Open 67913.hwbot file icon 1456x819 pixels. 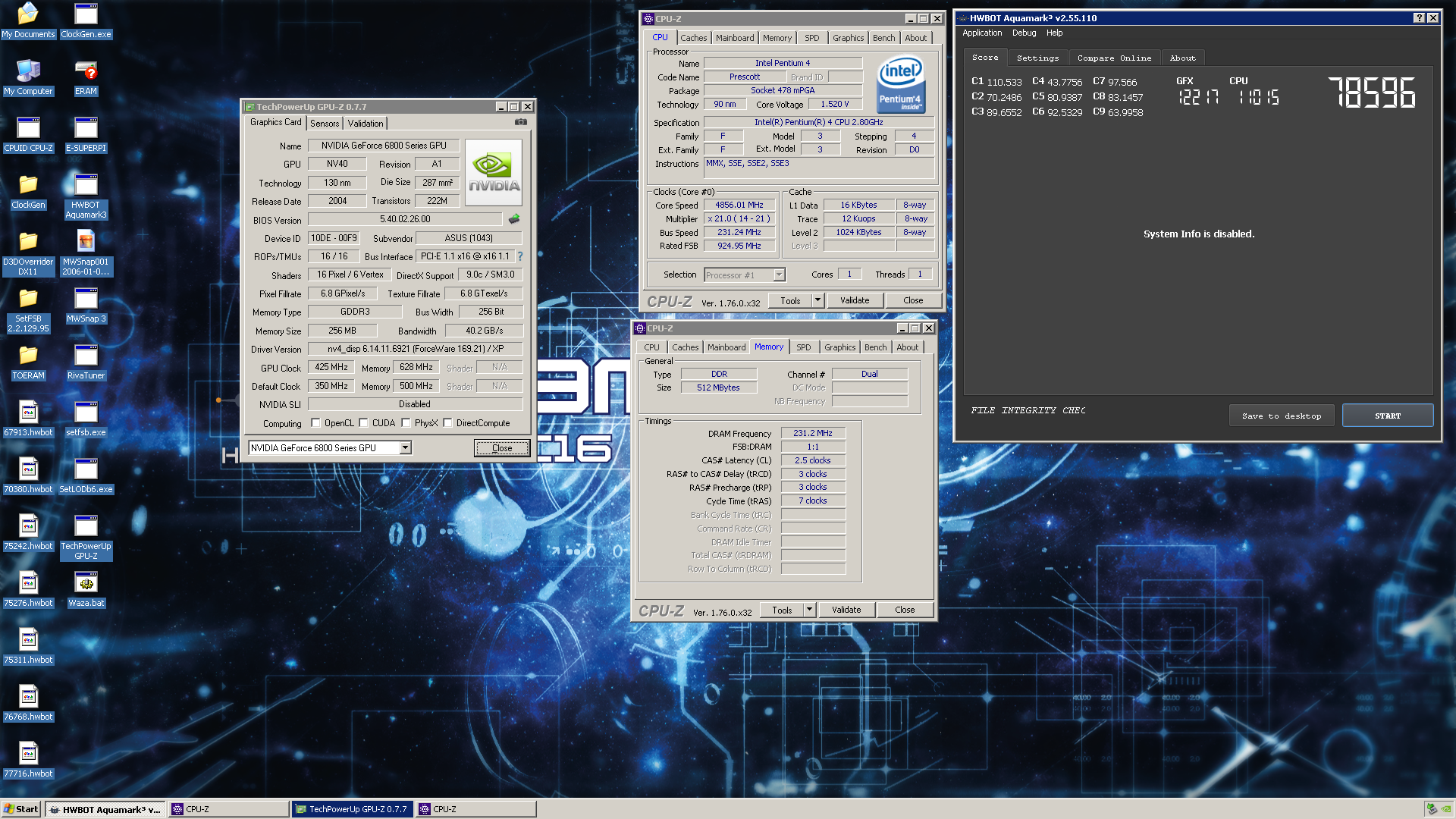coord(28,418)
